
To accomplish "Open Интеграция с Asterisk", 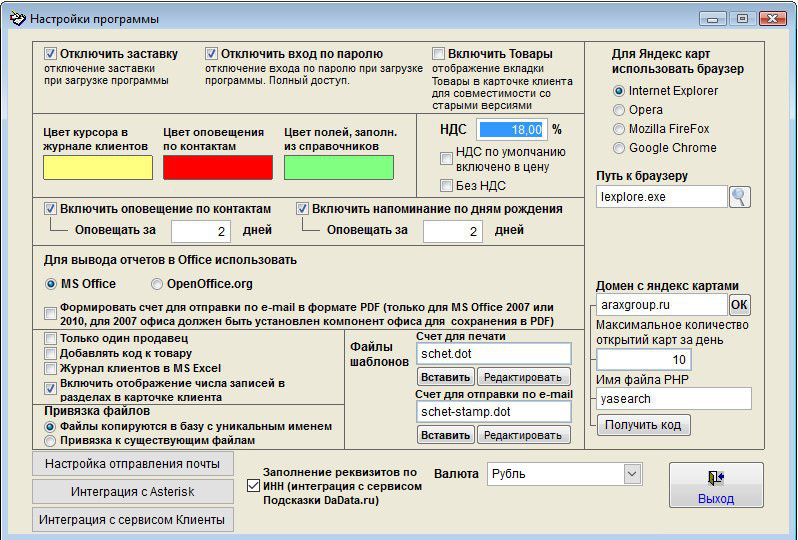I will 133,492.
